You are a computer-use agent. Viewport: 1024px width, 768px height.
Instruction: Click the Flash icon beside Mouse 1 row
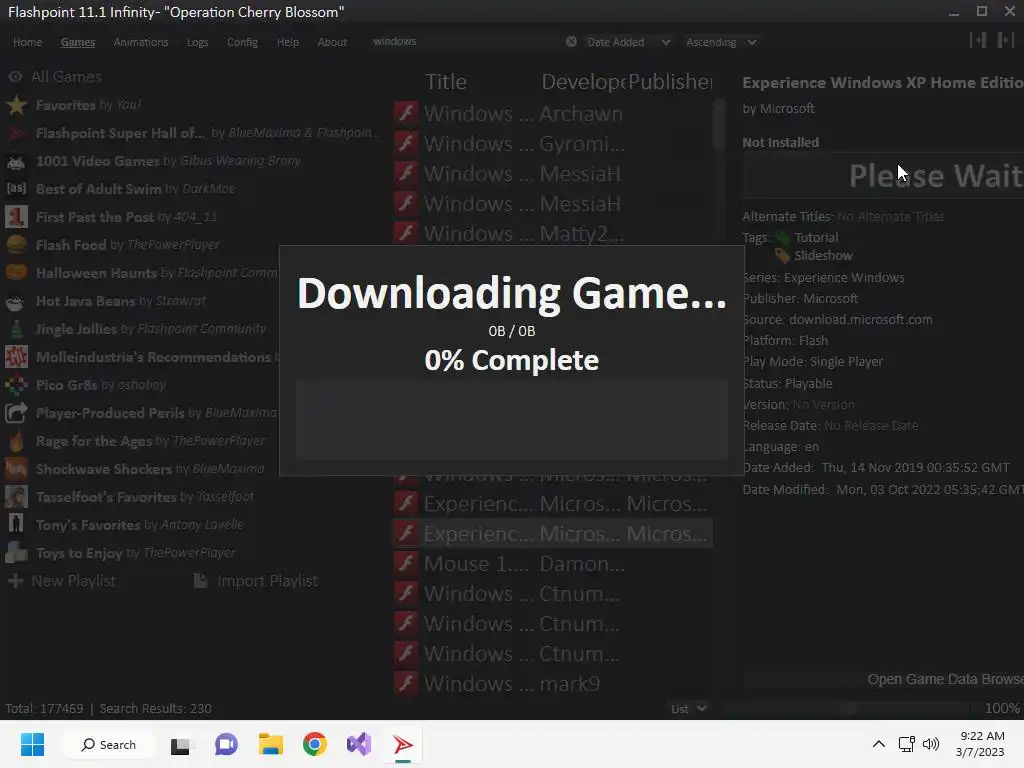coord(406,563)
